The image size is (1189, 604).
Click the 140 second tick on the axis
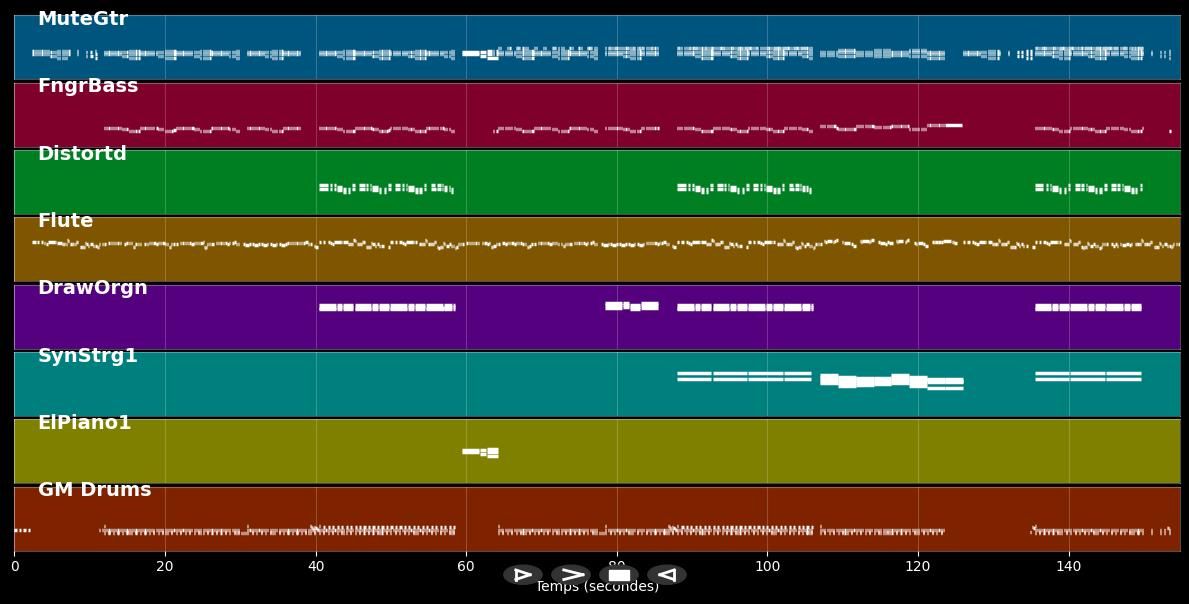coord(1069,567)
